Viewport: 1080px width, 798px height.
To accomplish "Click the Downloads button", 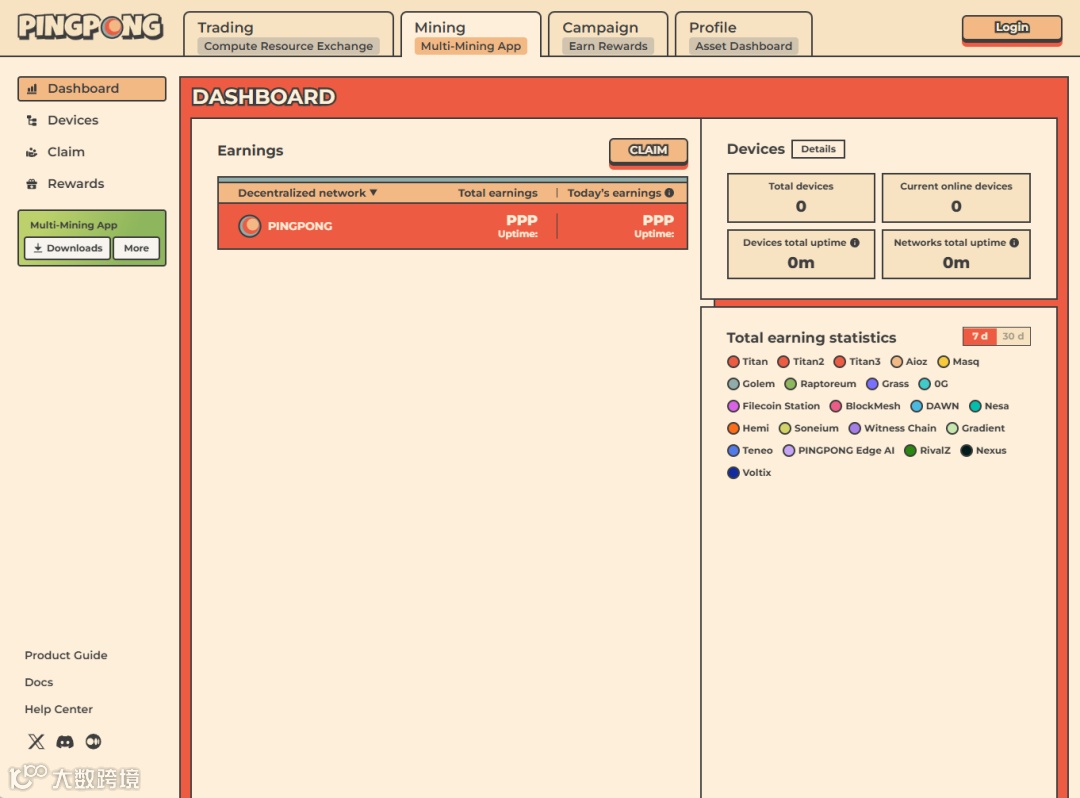I will point(68,248).
